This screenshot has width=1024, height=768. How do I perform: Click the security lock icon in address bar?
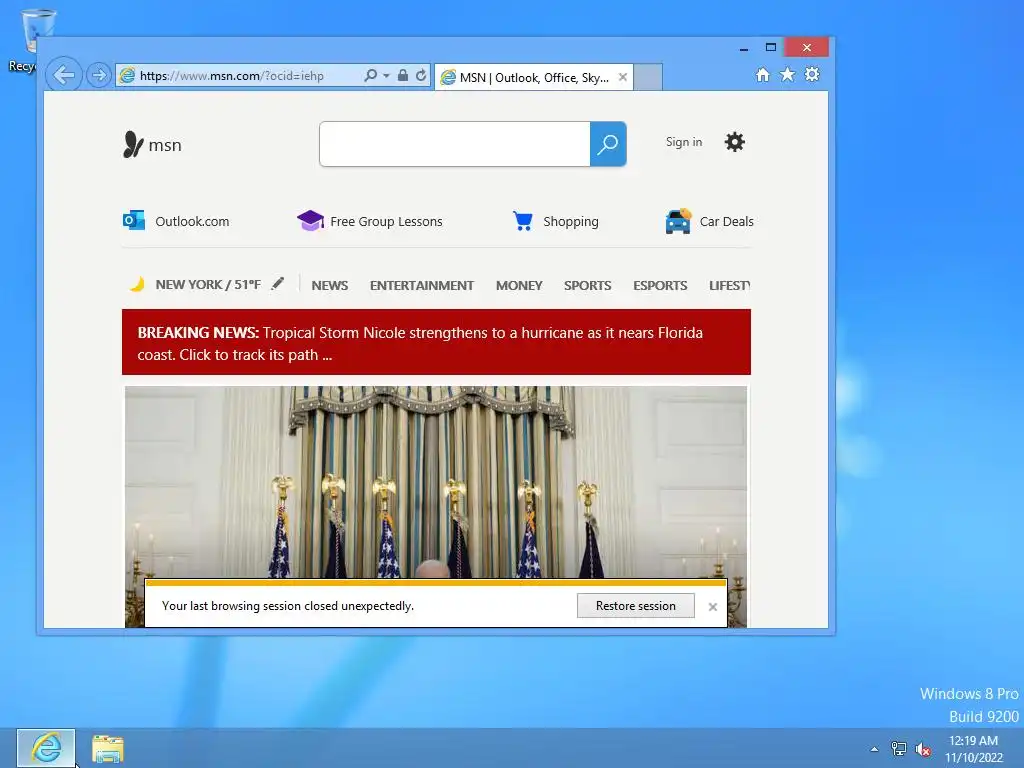403,75
